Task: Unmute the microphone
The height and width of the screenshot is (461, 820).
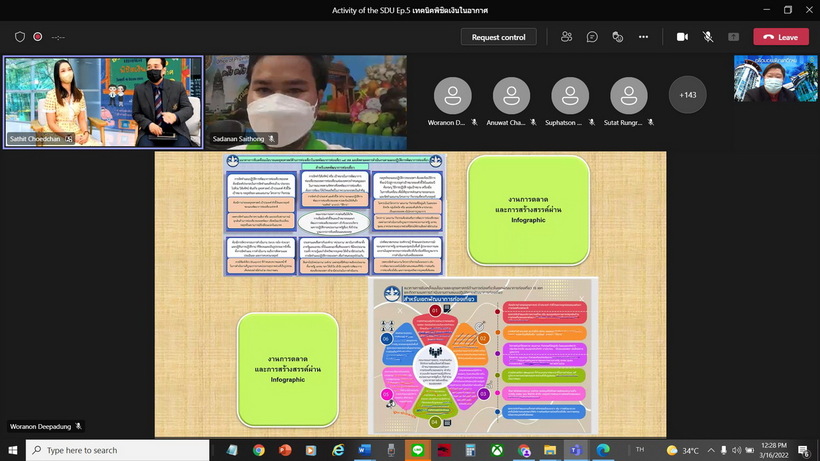Action: coord(708,37)
